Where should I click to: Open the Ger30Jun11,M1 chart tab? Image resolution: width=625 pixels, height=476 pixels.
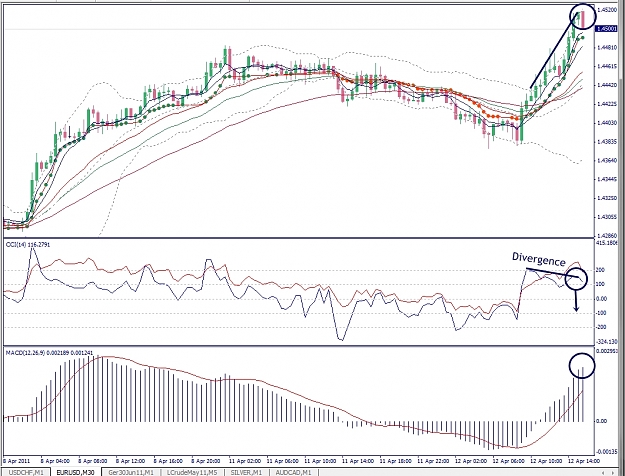coord(130,472)
